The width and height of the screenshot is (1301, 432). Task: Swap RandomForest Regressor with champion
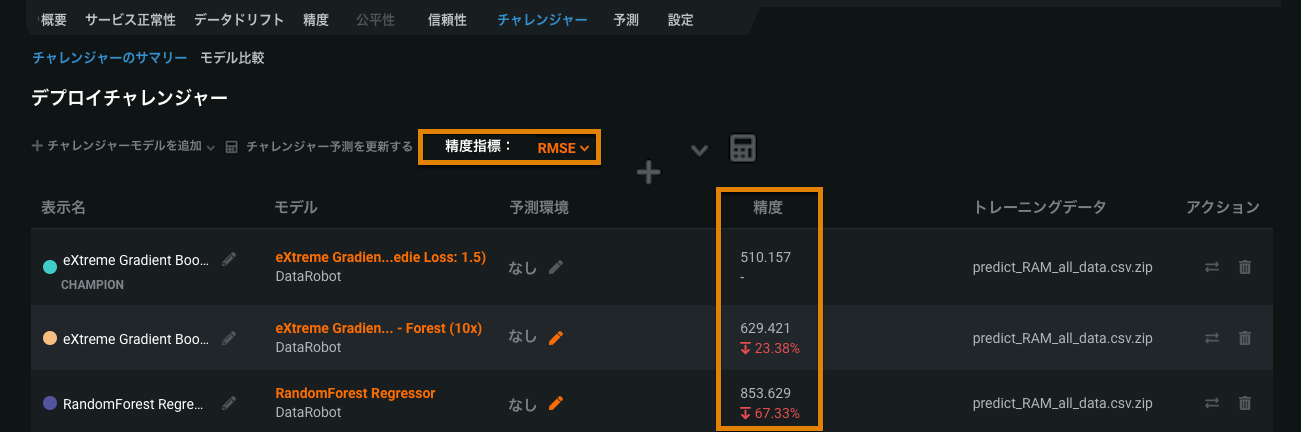(1212, 403)
